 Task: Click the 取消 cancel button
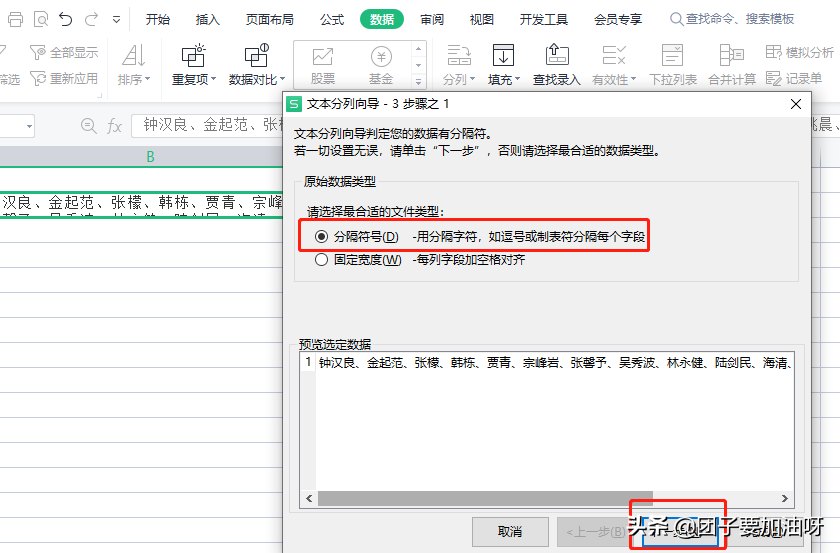click(510, 532)
